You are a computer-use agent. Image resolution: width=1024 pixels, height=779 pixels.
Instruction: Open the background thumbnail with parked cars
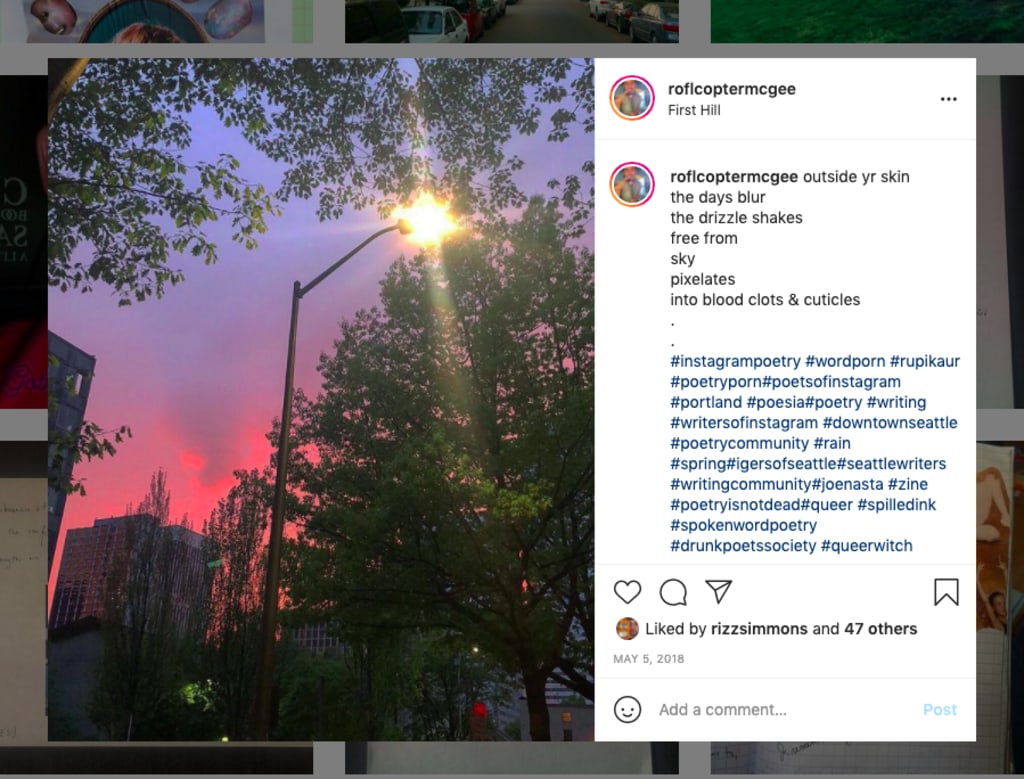click(x=511, y=22)
